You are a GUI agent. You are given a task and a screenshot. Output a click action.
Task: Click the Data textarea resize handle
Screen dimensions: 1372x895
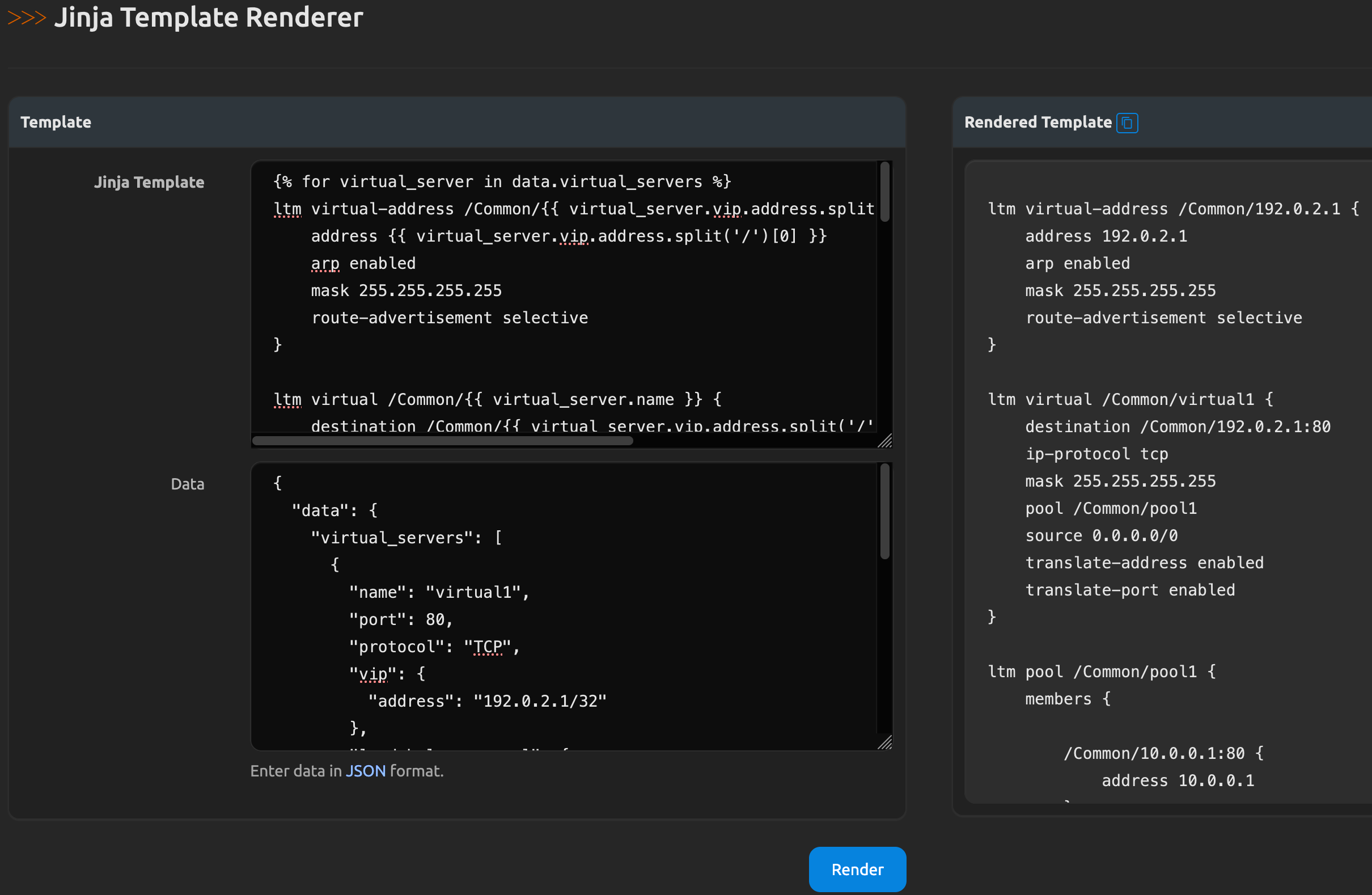(885, 743)
